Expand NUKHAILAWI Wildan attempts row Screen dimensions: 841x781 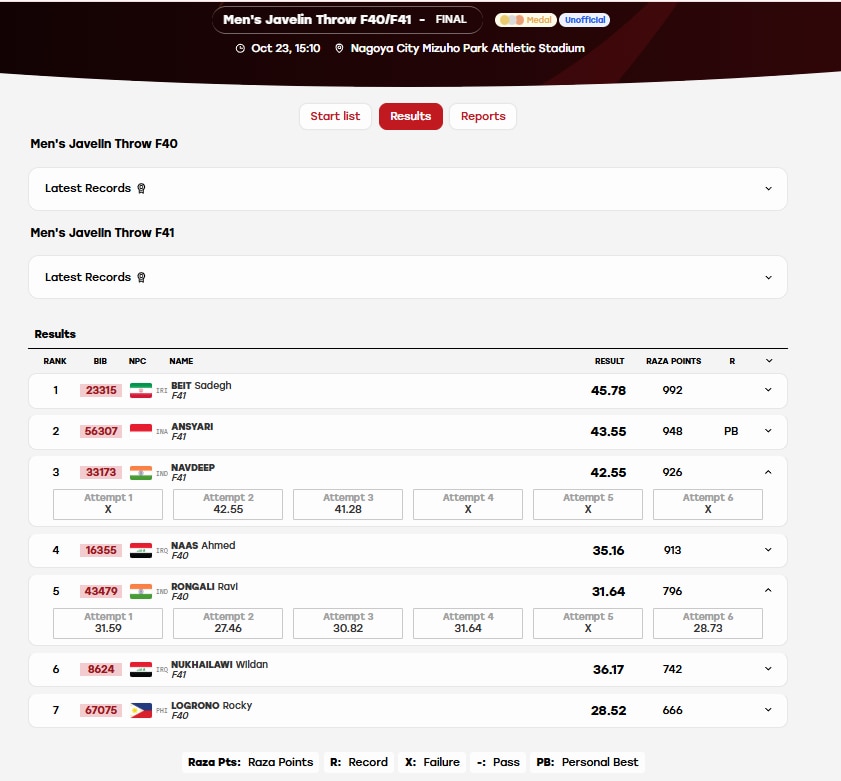[768, 669]
